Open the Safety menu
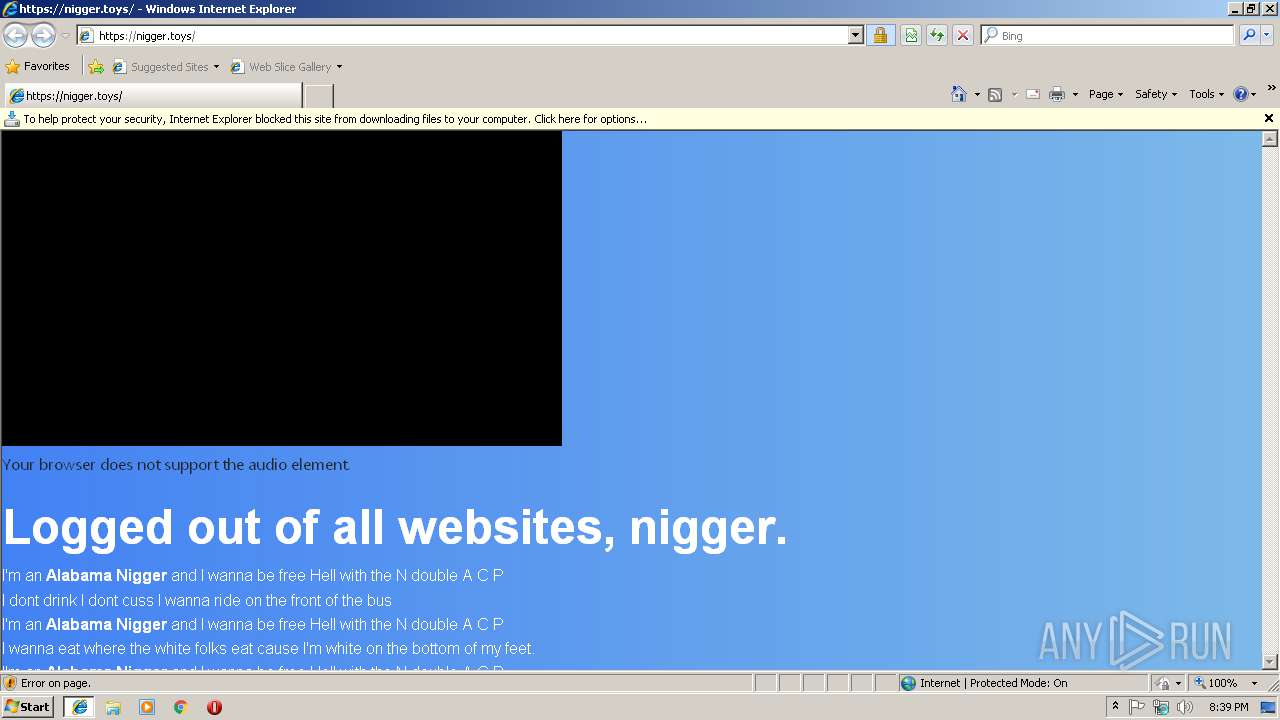This screenshot has width=1280, height=720. coord(1156,94)
